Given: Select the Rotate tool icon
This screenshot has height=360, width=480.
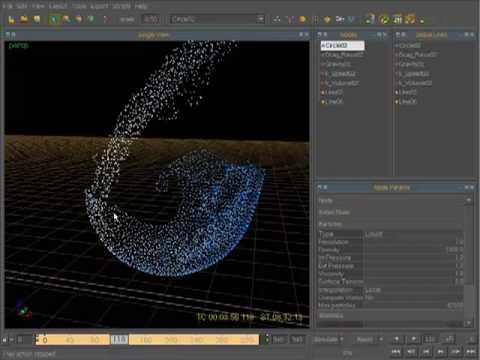Looking at the screenshot, I should click(79, 20).
